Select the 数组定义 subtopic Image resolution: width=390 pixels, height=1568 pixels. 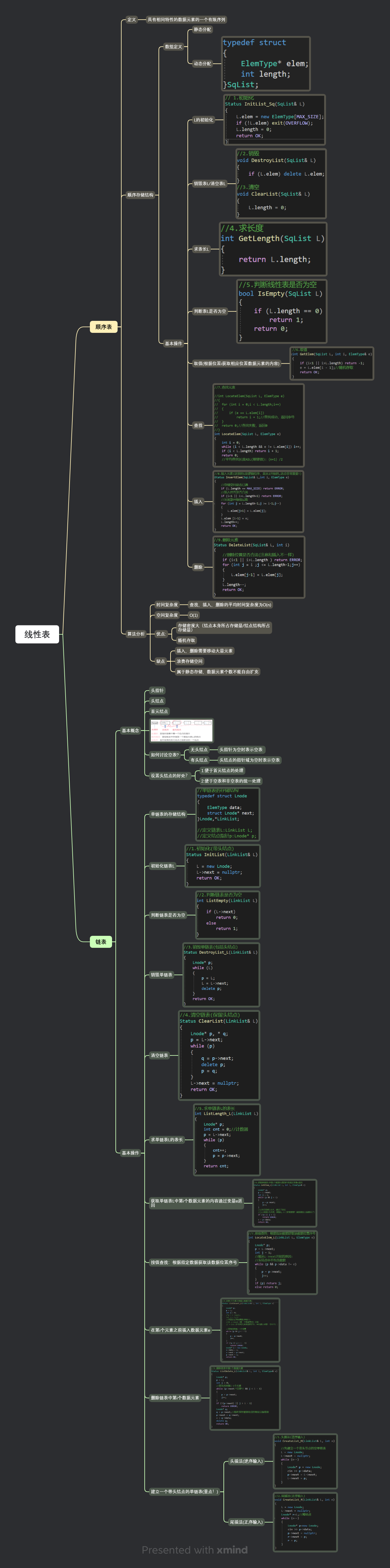click(x=174, y=46)
